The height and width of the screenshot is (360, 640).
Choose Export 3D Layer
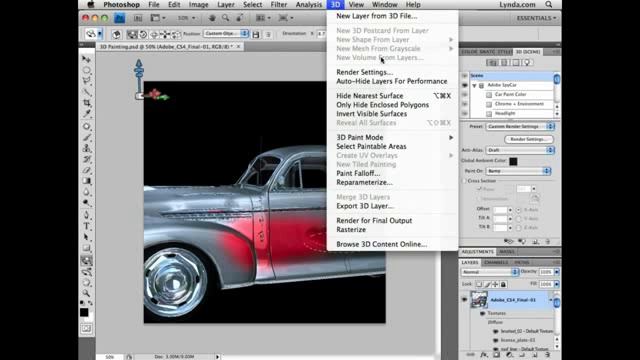click(365, 206)
